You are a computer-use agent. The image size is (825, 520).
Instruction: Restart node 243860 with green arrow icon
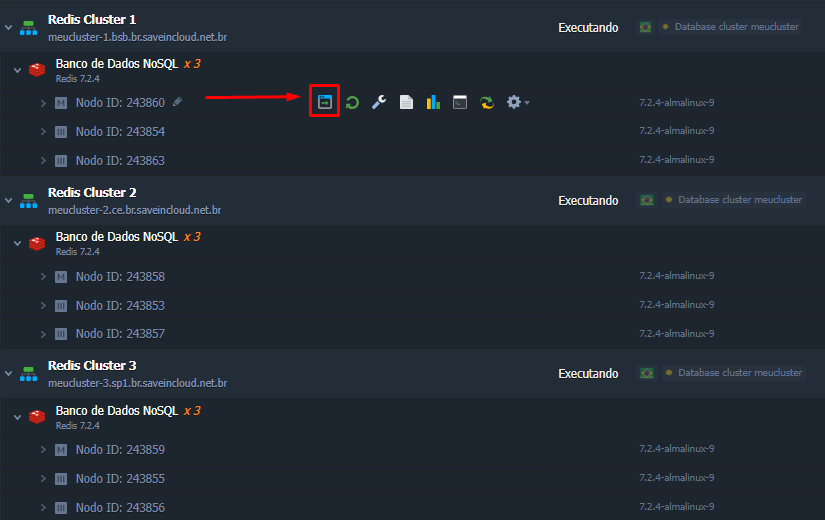coord(352,102)
